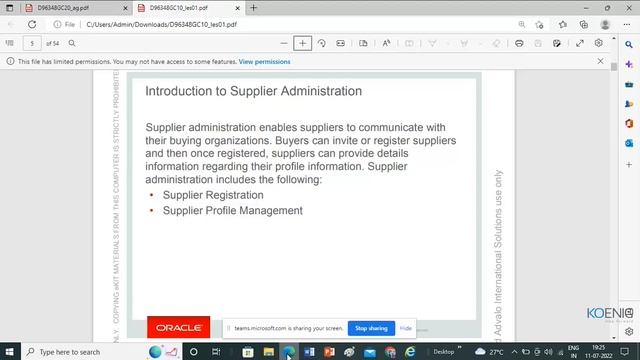Switch ENG IN input language
Viewport: 640px width, 360px height.
(573, 351)
